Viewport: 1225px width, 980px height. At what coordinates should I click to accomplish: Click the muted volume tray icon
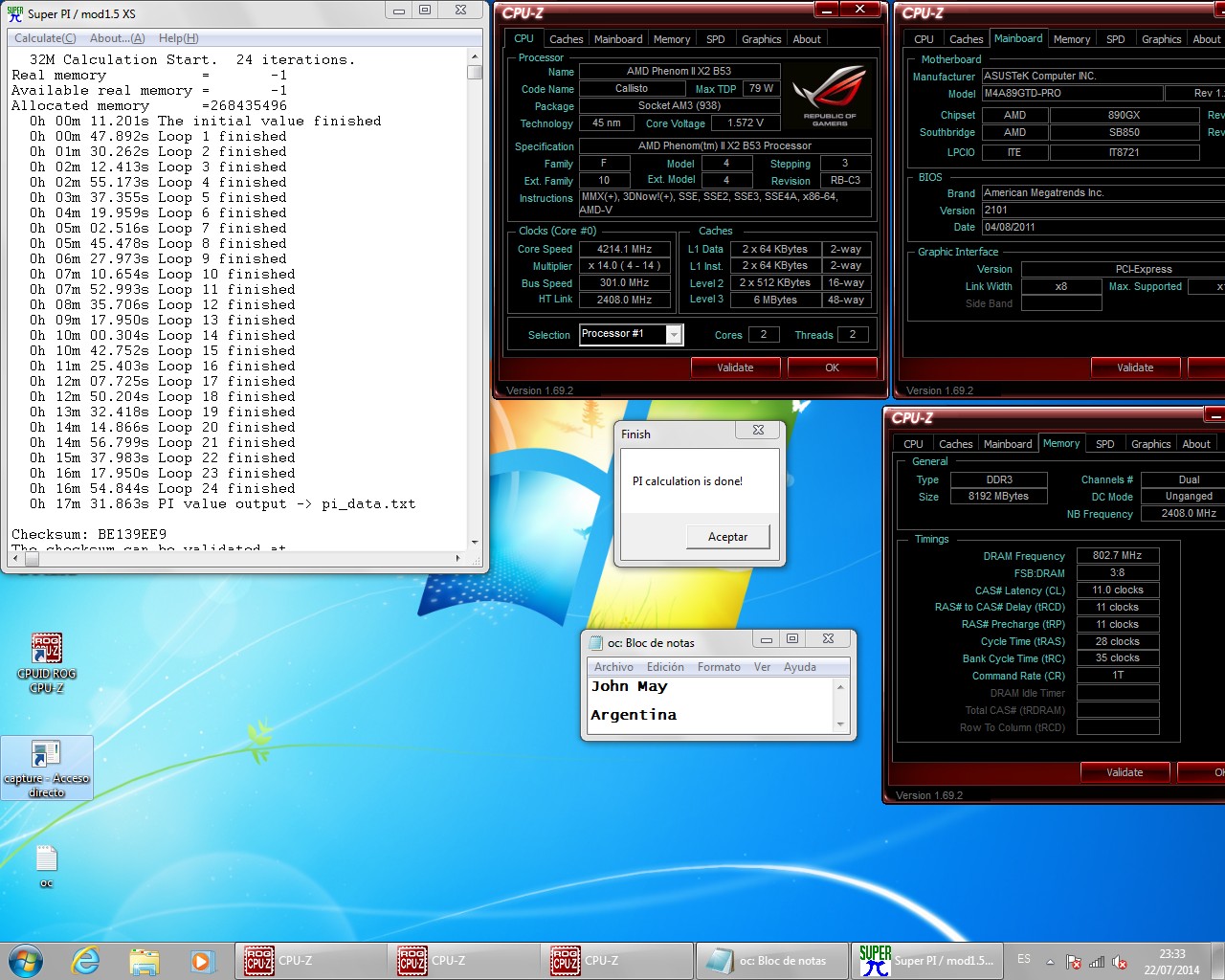[1120, 962]
